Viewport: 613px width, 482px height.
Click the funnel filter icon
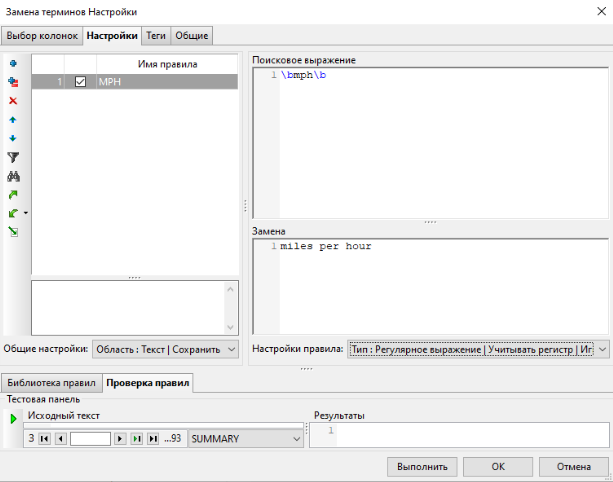[x=13, y=157]
